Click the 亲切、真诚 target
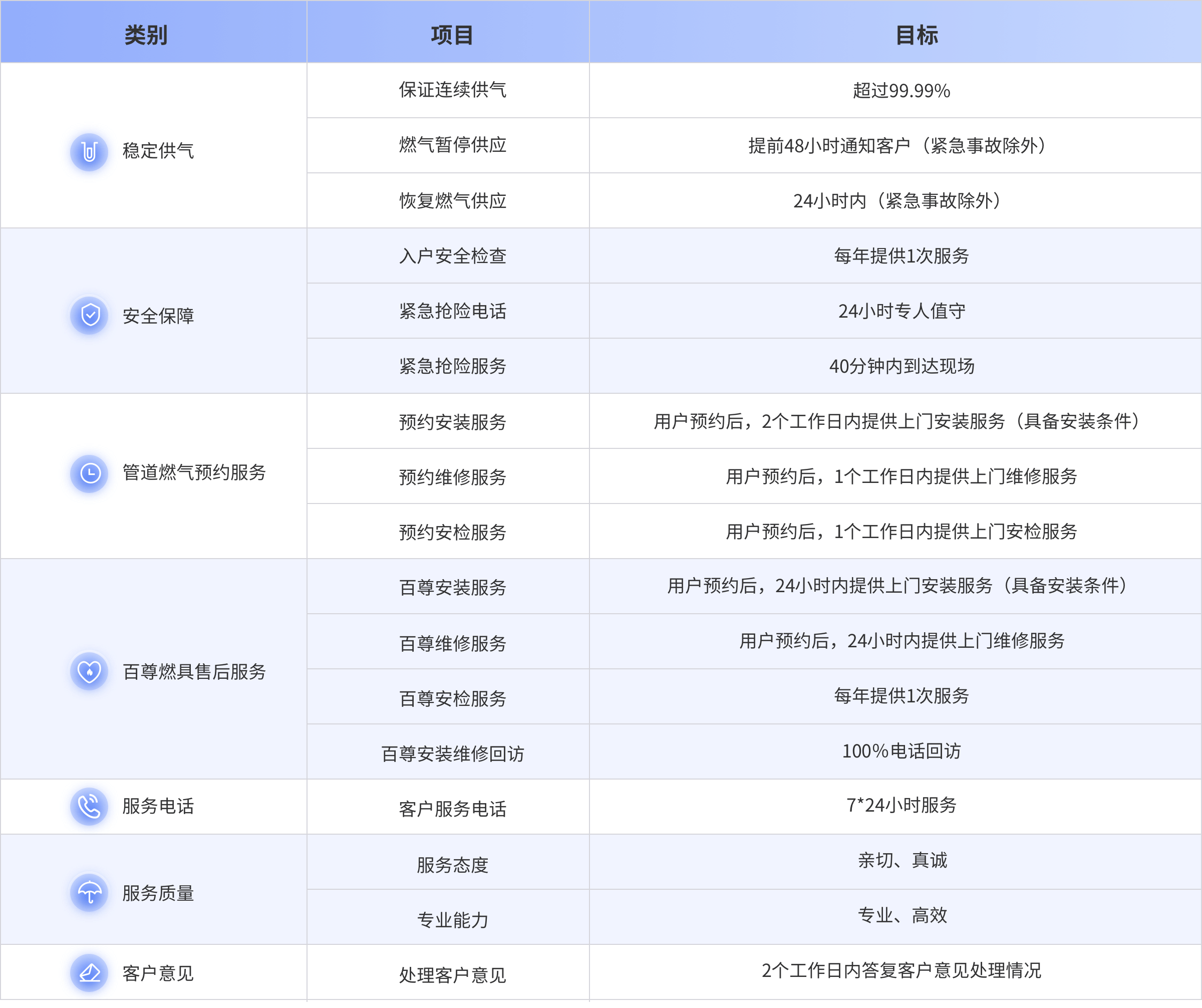 coord(902,860)
